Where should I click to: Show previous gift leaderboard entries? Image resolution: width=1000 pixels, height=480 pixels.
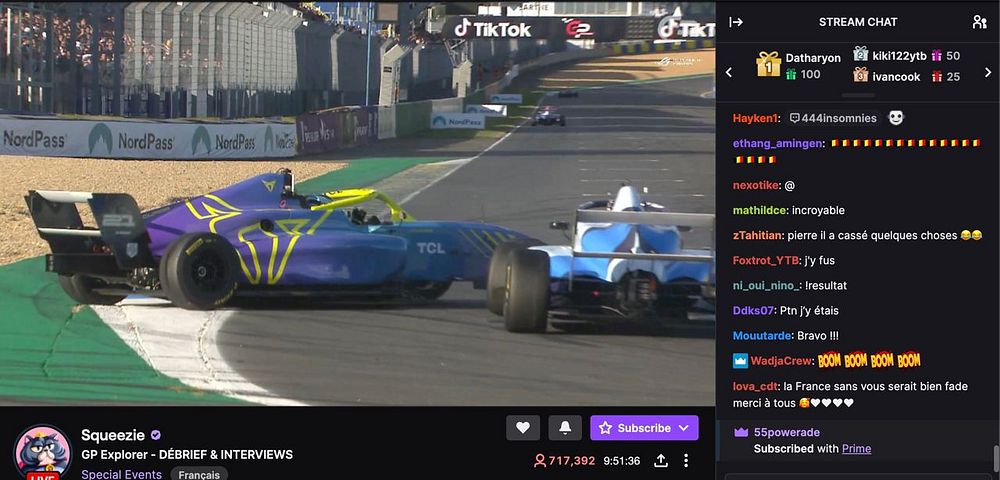[x=729, y=73]
